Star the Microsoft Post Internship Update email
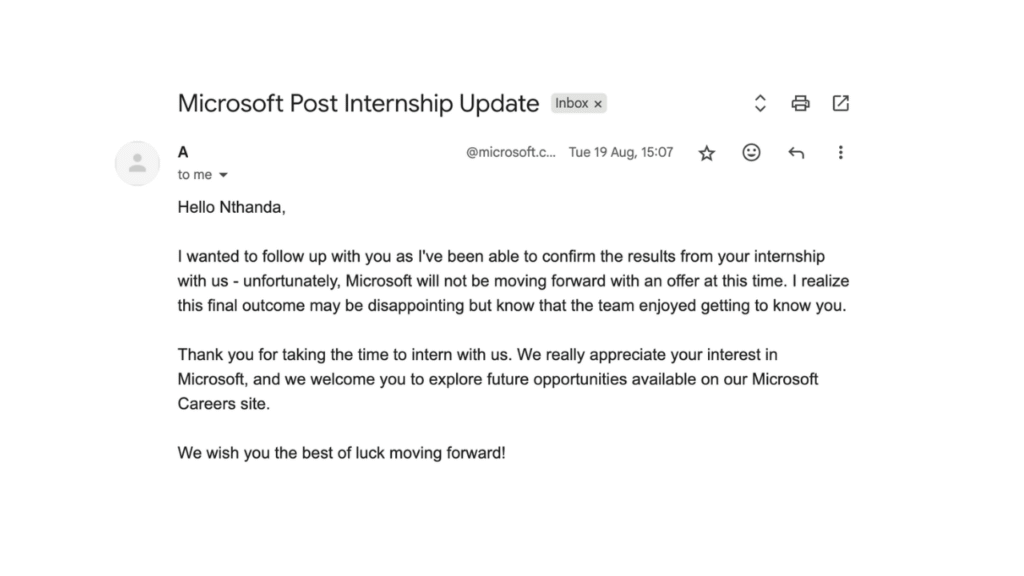This screenshot has width=1024, height=576. [x=707, y=153]
